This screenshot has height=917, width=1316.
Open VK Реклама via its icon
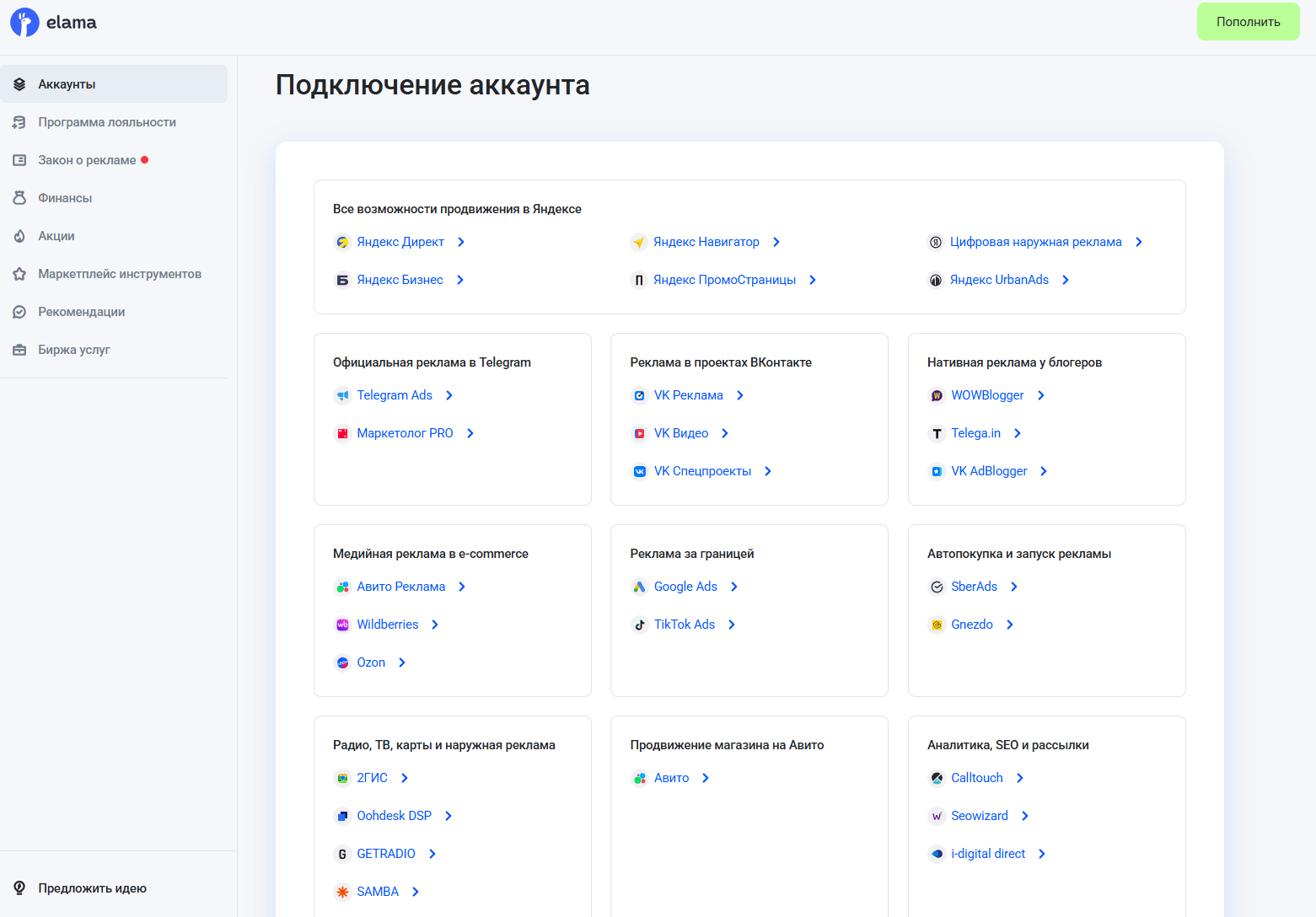tap(639, 395)
